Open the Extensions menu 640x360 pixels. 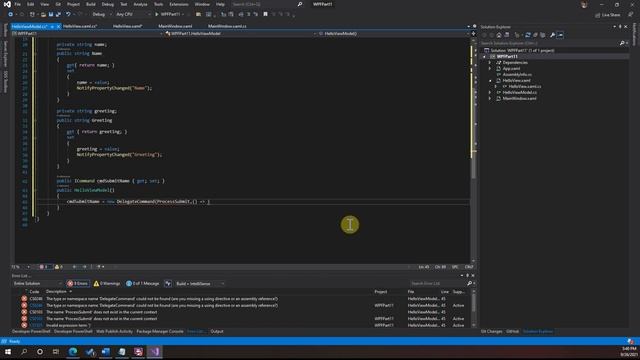(x=179, y=4)
